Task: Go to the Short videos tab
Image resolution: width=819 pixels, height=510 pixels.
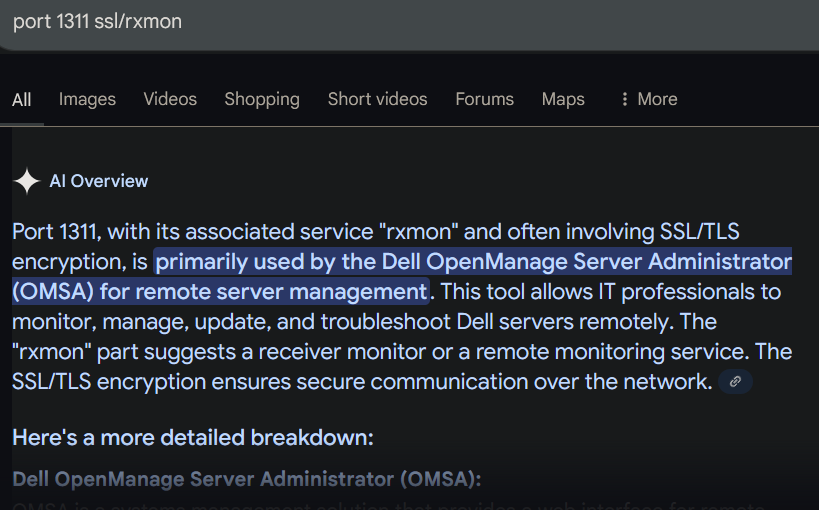Action: 377,99
